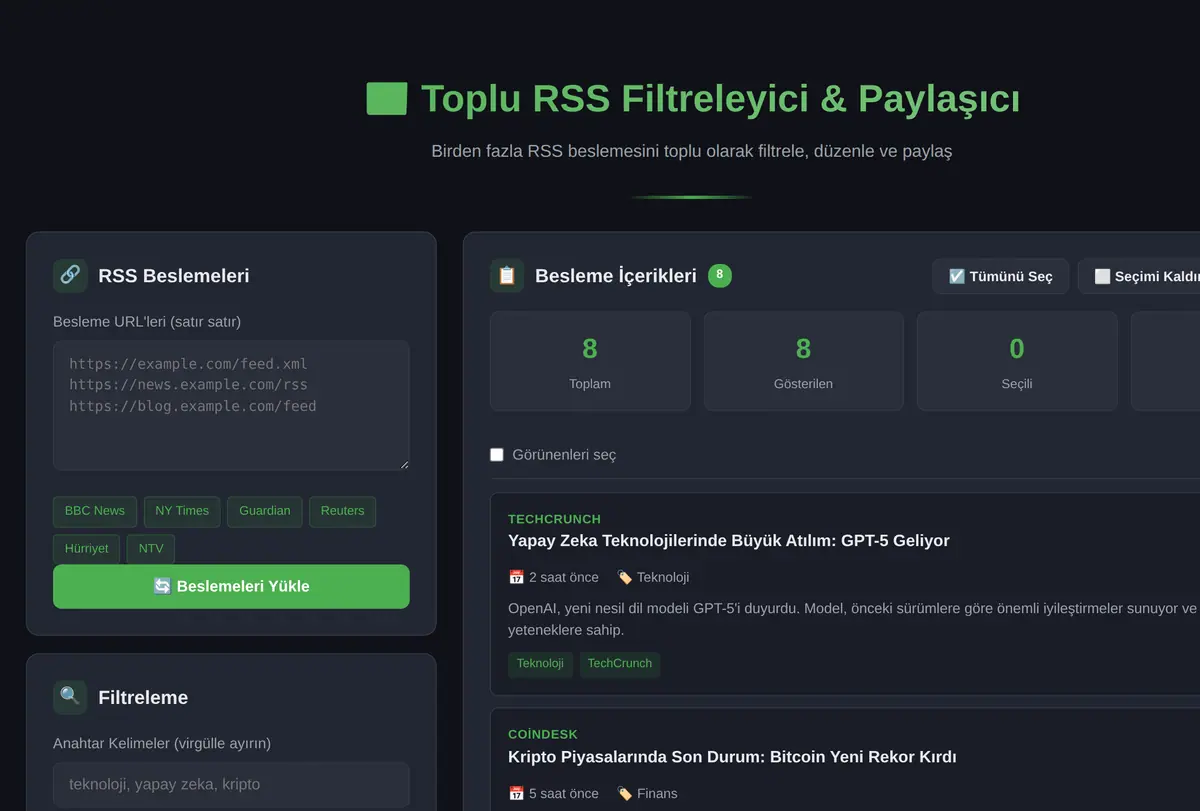Image resolution: width=1200 pixels, height=811 pixels.
Task: Click tag icon next to Teknoloji category
Action: click(x=624, y=577)
